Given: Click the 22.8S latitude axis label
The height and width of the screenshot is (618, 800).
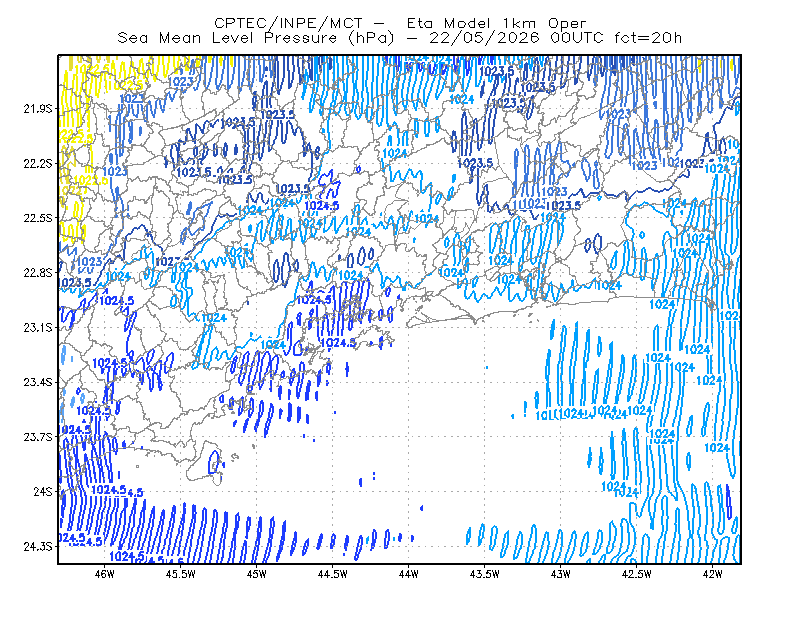Looking at the screenshot, I should 38,273.
